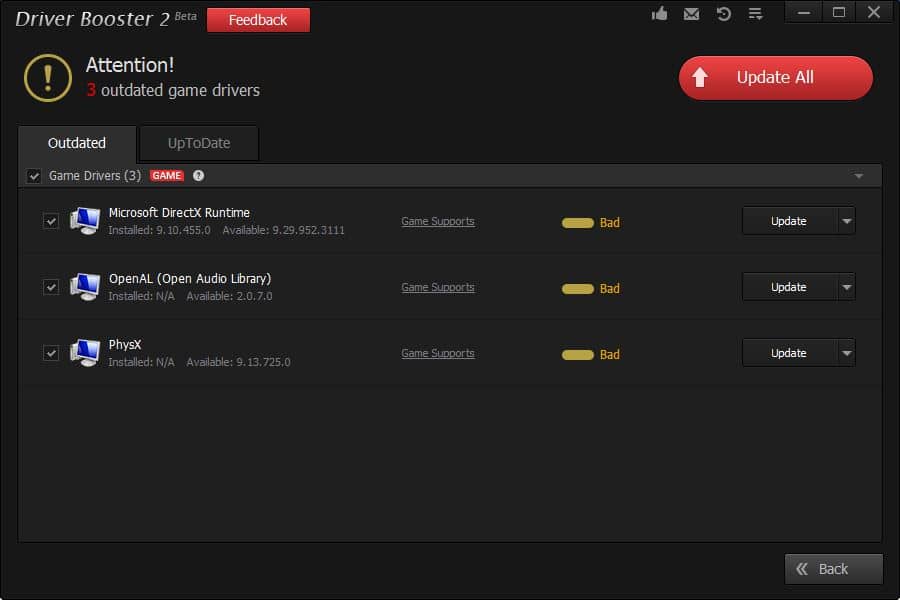
Task: Open OpenAL Update dropdown arrow
Action: 847,287
